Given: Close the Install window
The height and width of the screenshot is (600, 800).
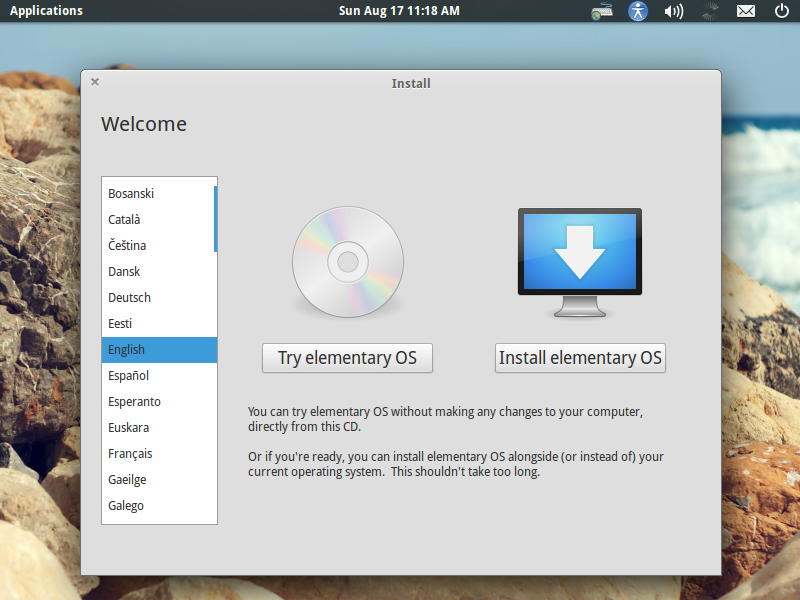Looking at the screenshot, I should pos(95,82).
